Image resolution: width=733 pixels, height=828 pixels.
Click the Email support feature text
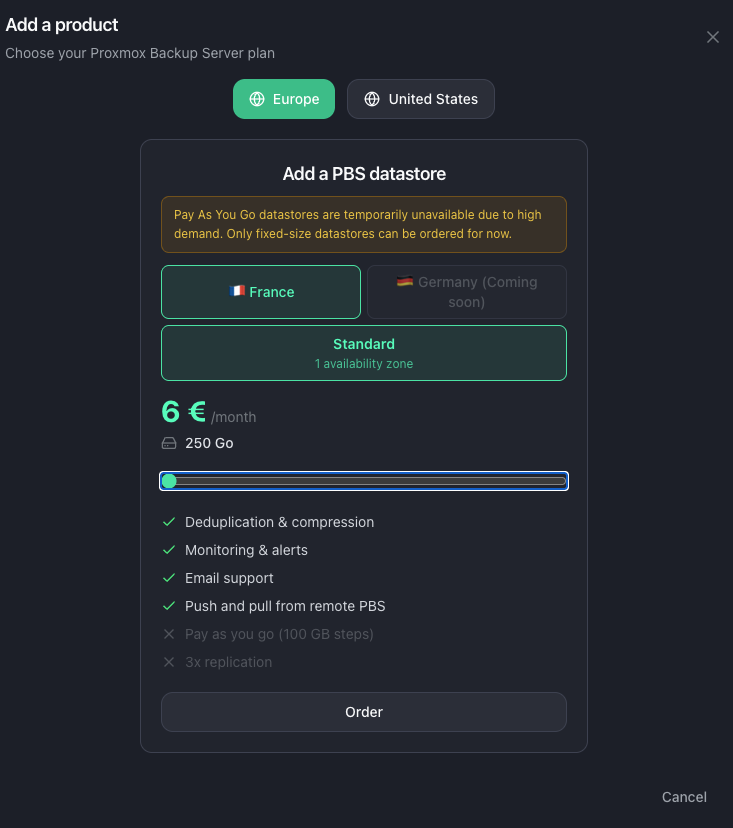(229, 578)
